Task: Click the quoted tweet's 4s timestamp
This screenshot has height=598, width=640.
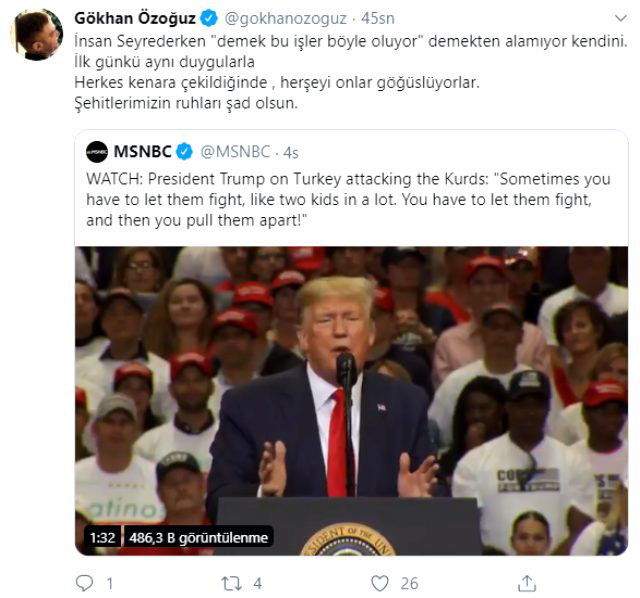Action: 291,153
